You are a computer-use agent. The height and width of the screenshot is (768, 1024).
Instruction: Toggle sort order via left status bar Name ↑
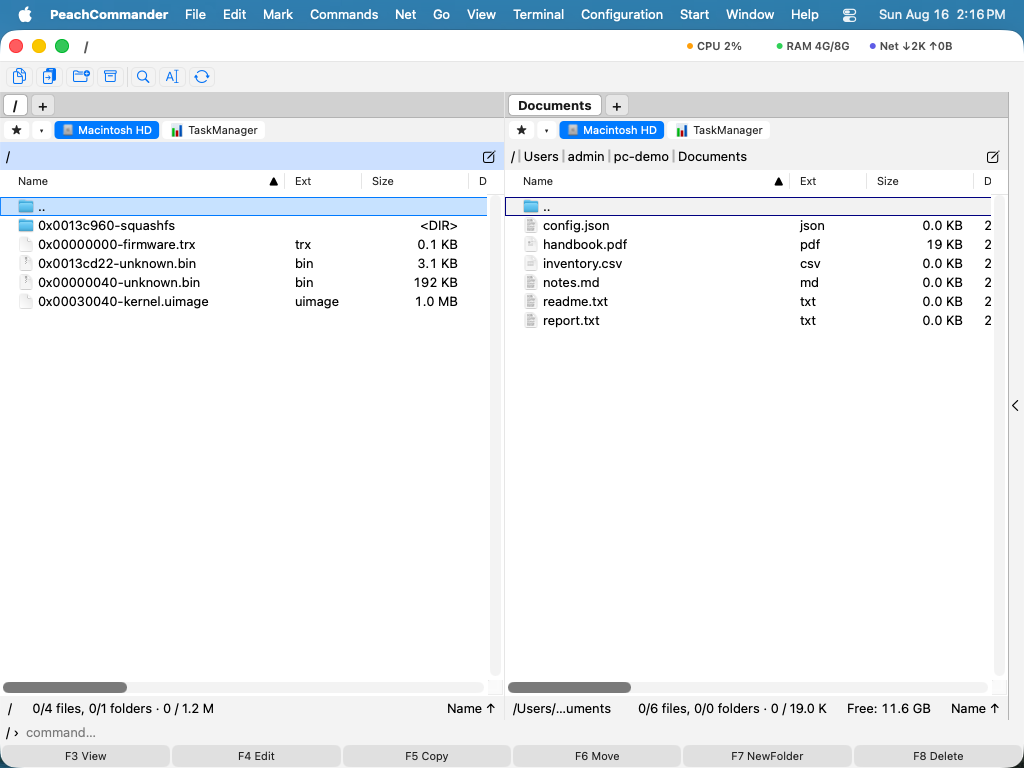pos(471,709)
